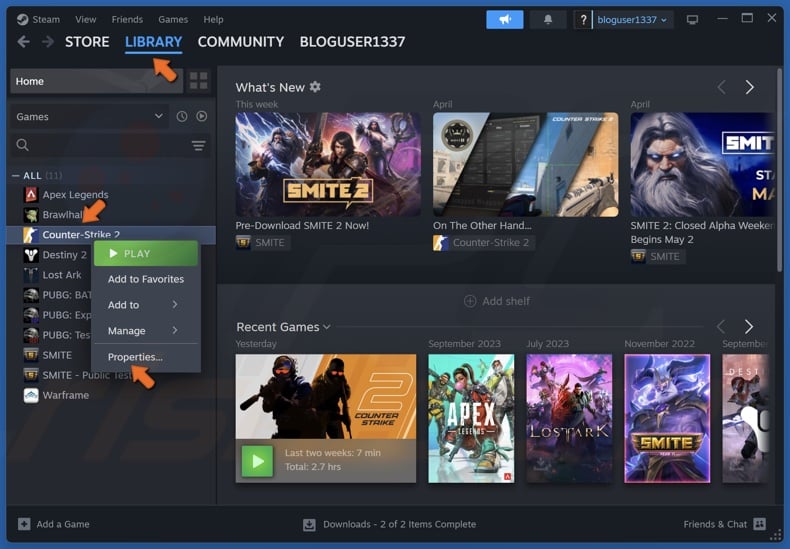790x549 pixels.
Task: Click the search magnifier in library
Action: 22,145
